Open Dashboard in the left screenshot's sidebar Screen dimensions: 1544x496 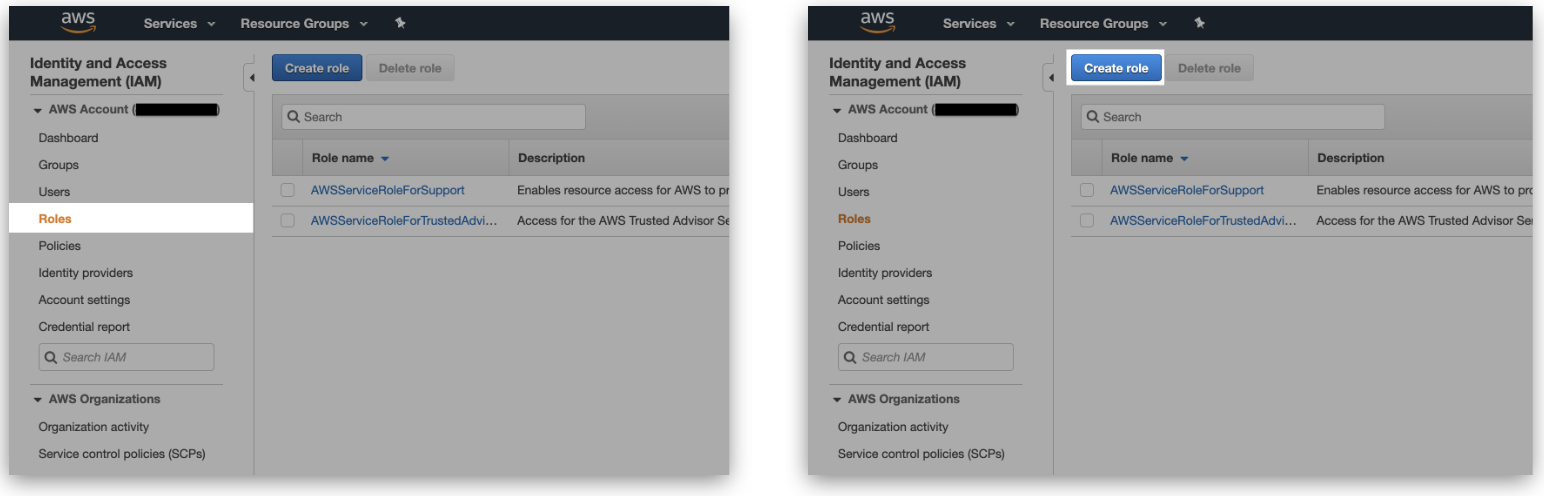click(68, 138)
